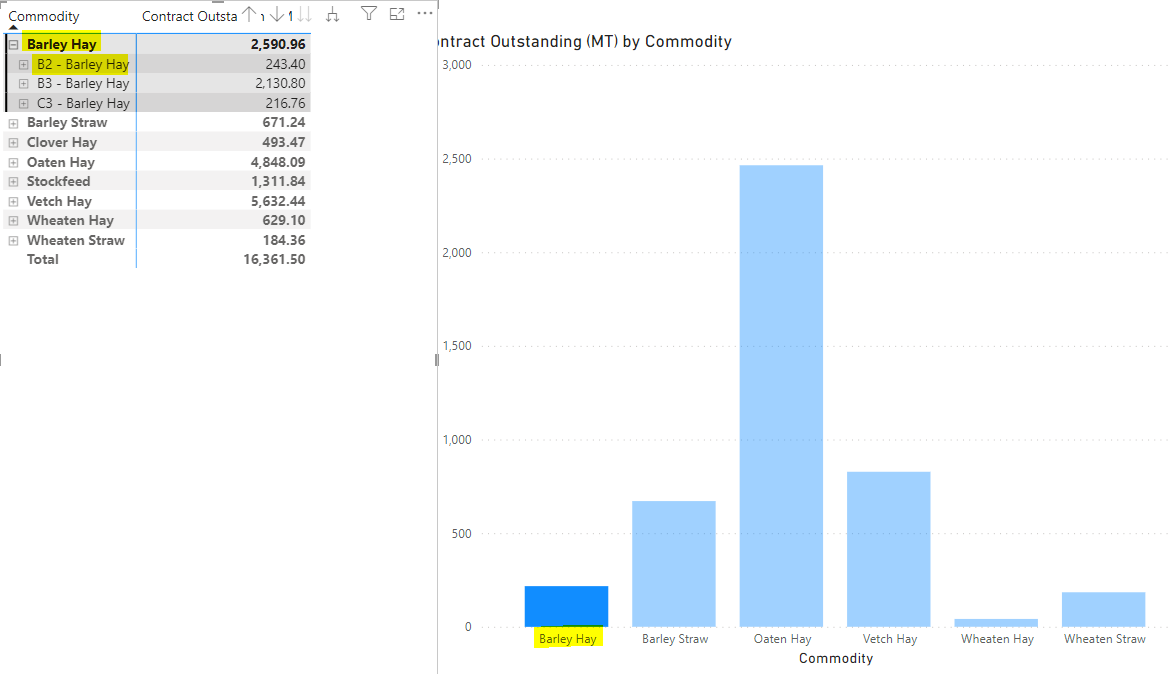Click the Barley Hay axis label

coord(568,639)
